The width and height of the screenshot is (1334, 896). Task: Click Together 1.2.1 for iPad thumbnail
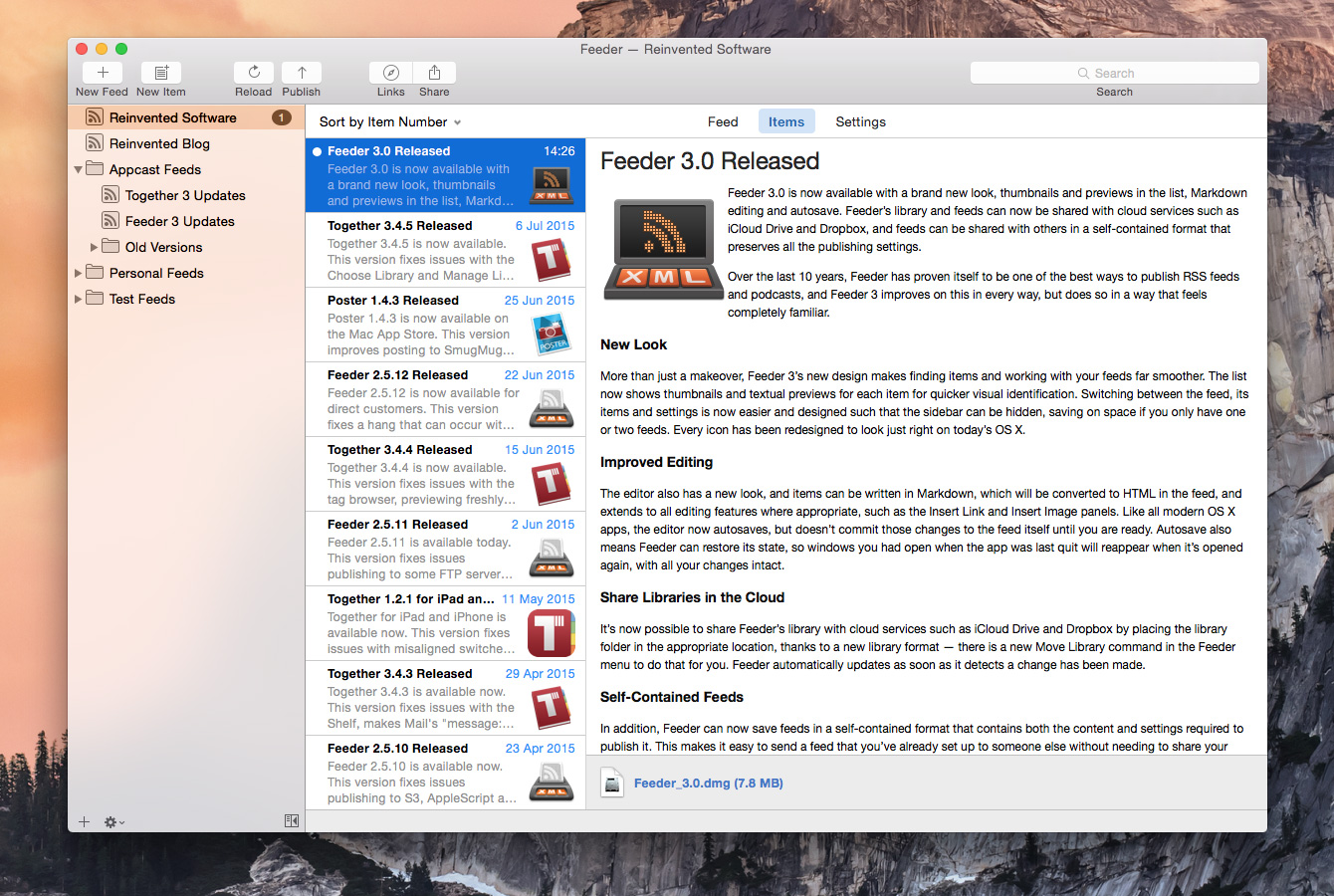click(x=552, y=633)
